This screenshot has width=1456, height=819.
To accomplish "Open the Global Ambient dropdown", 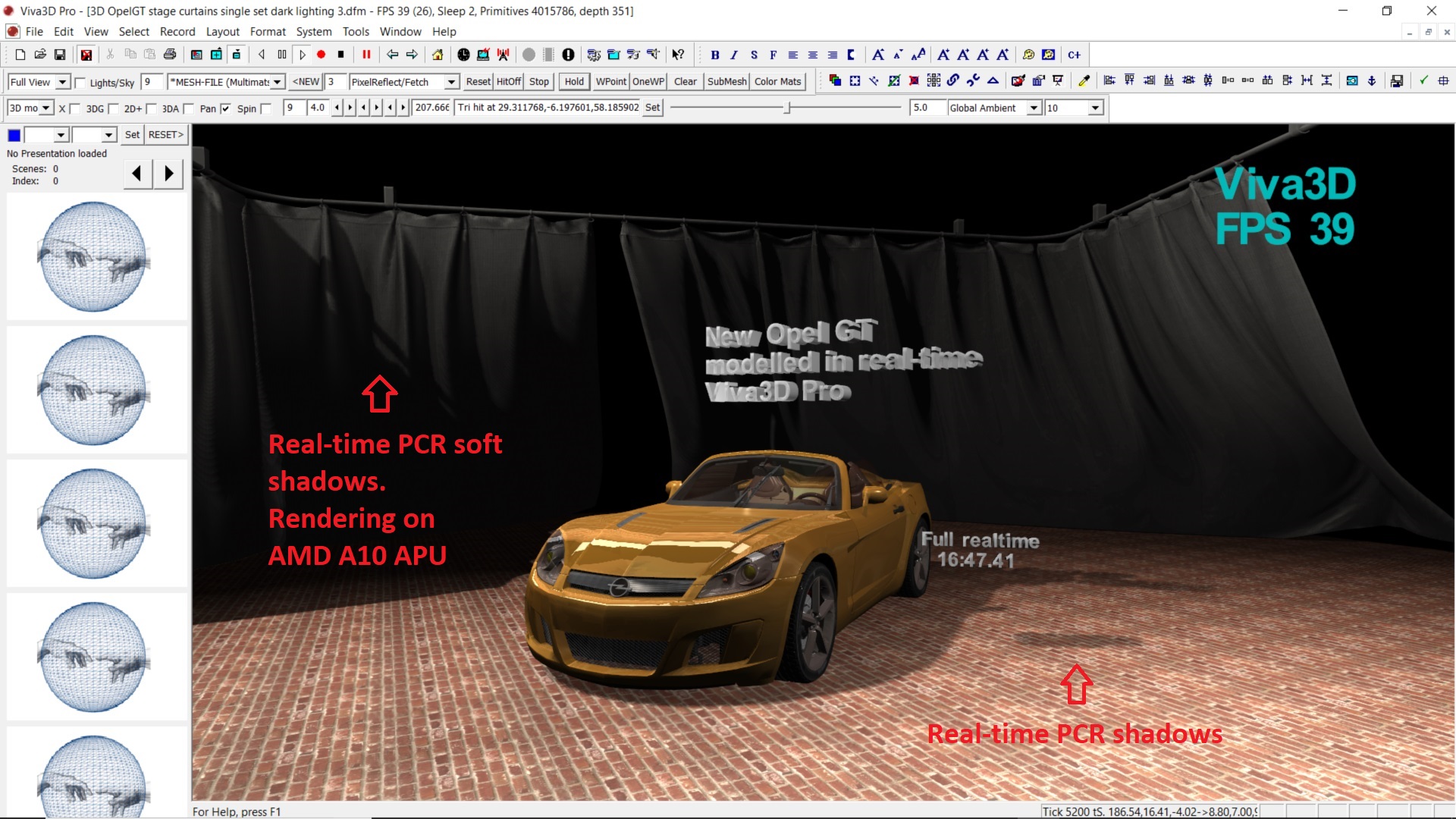I will (x=1034, y=108).
